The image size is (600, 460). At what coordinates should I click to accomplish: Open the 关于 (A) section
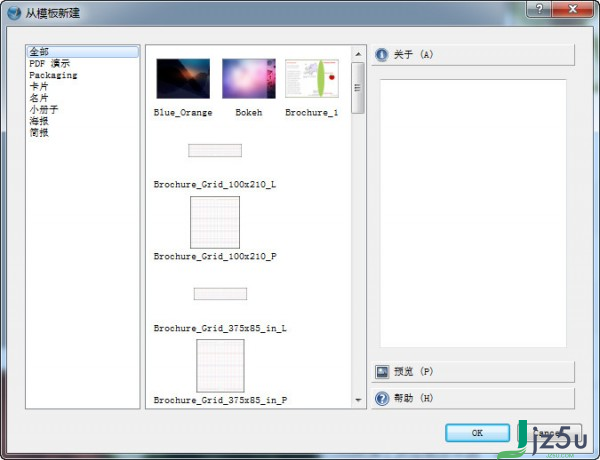coord(473,55)
